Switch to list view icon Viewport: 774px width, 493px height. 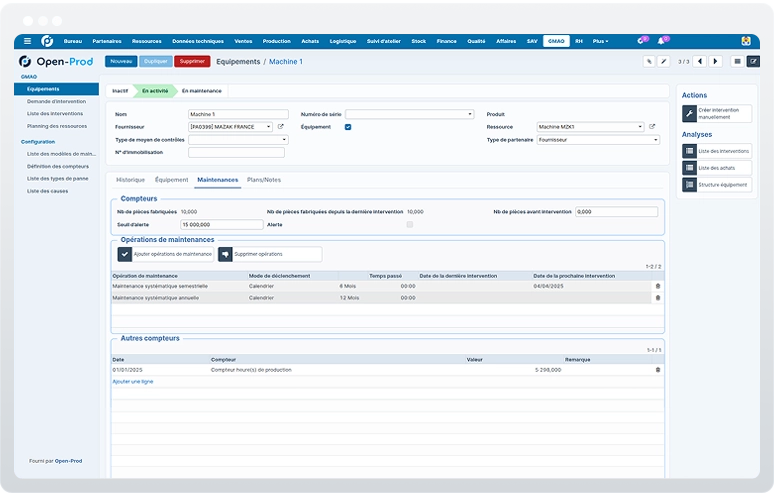pyautogui.click(x=737, y=61)
